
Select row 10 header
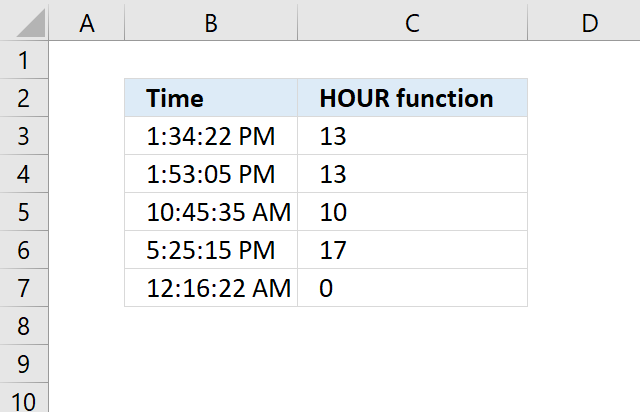(x=24, y=398)
